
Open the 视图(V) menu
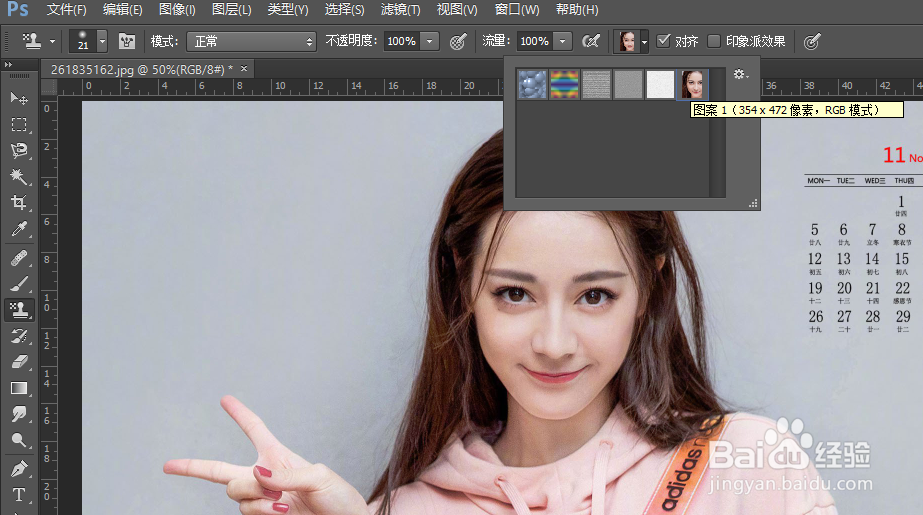(x=457, y=10)
